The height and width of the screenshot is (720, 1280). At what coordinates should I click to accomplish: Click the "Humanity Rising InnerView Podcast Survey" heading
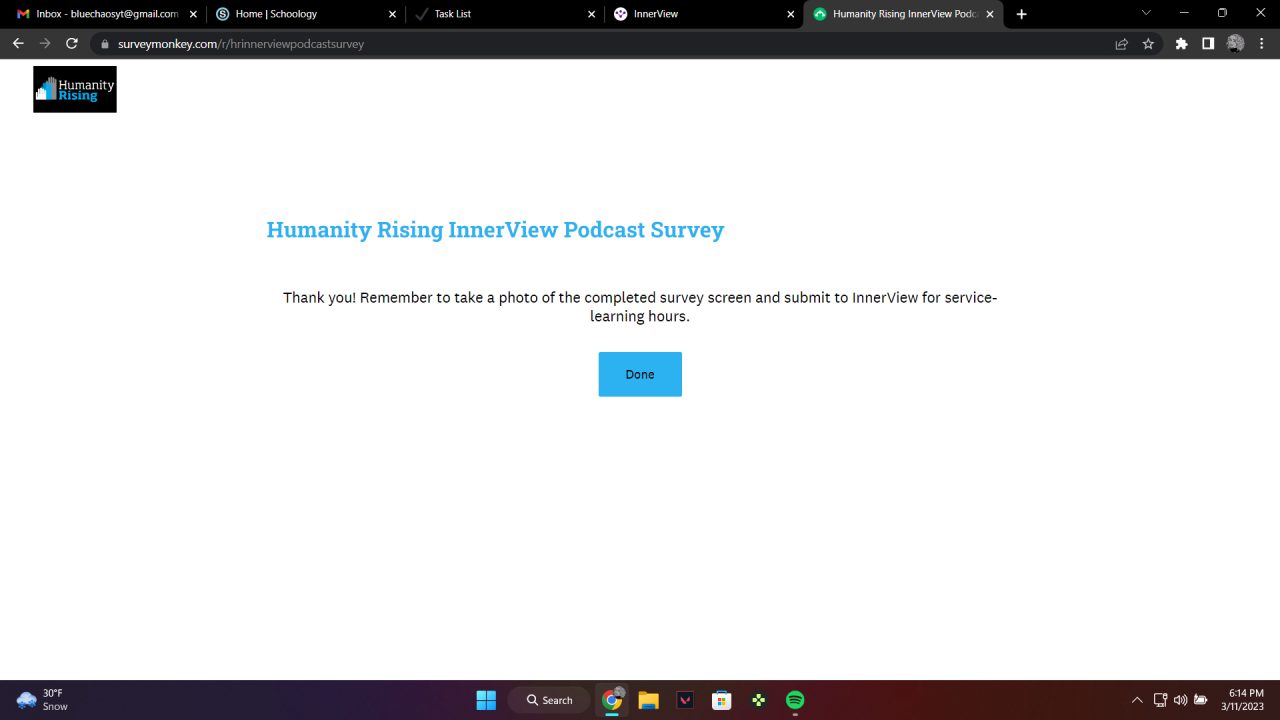495,230
